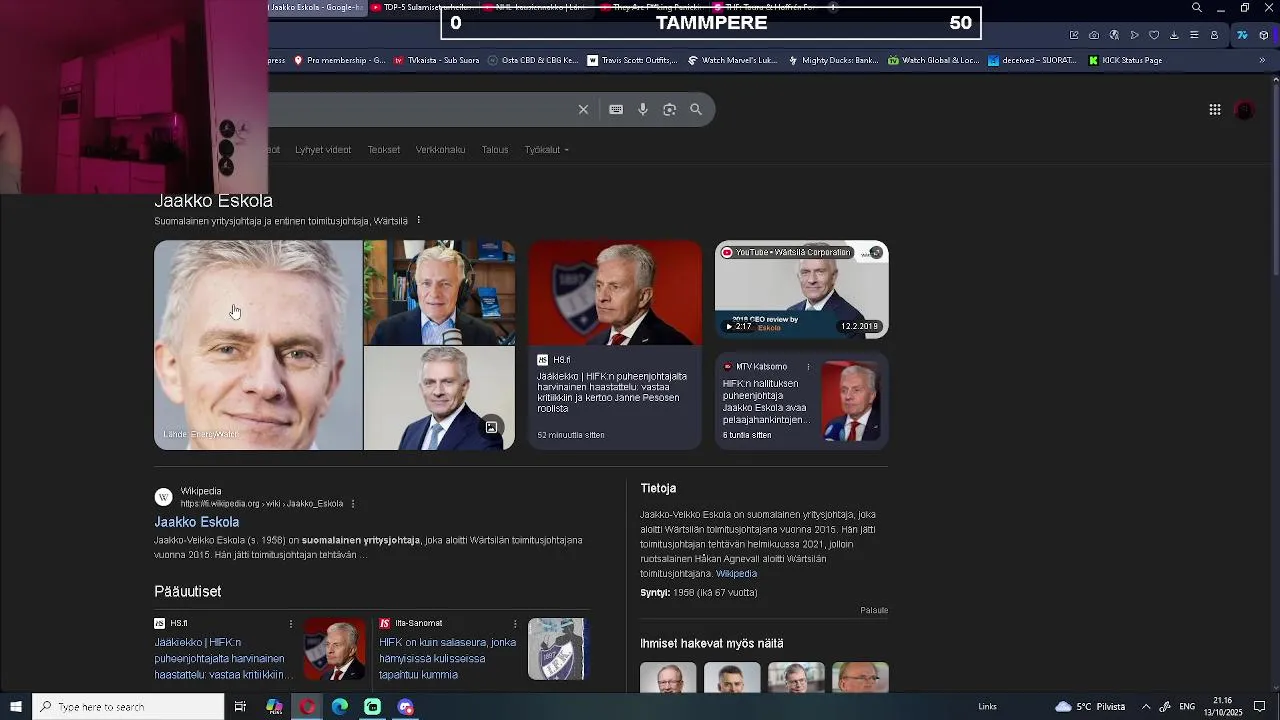Image resolution: width=1280 pixels, height=720 pixels.
Task: Open the large portrait photo of Jaakko Eskola
Action: pyautogui.click(x=258, y=345)
